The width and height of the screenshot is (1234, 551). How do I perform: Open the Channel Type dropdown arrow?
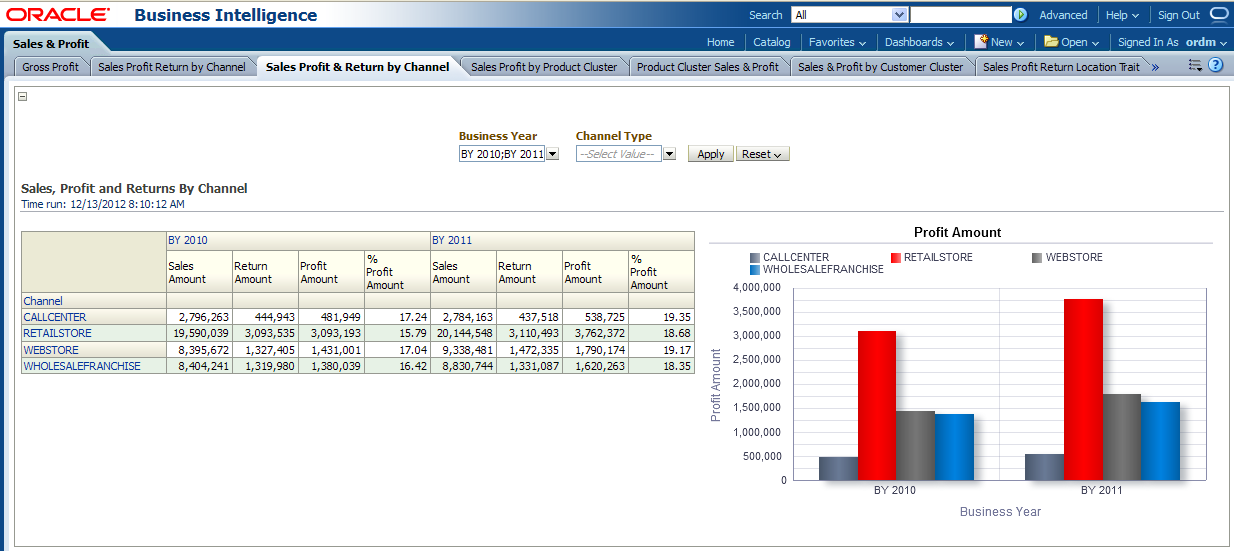point(670,154)
